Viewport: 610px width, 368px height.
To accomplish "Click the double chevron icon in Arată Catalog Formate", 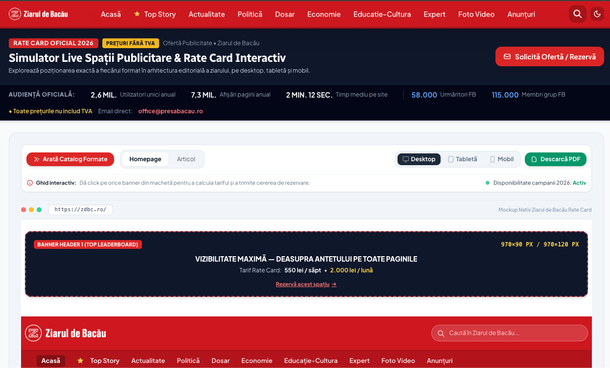I will click(36, 159).
